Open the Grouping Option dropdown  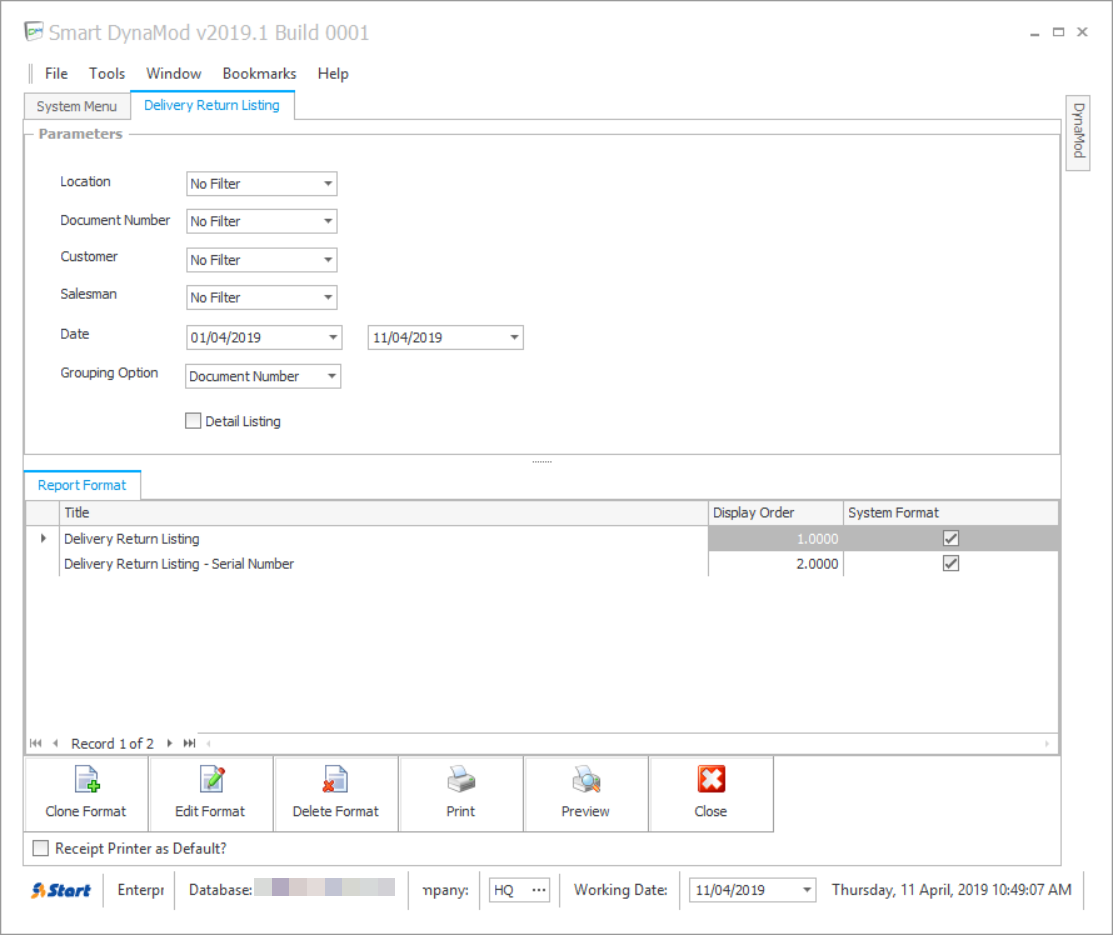click(331, 376)
